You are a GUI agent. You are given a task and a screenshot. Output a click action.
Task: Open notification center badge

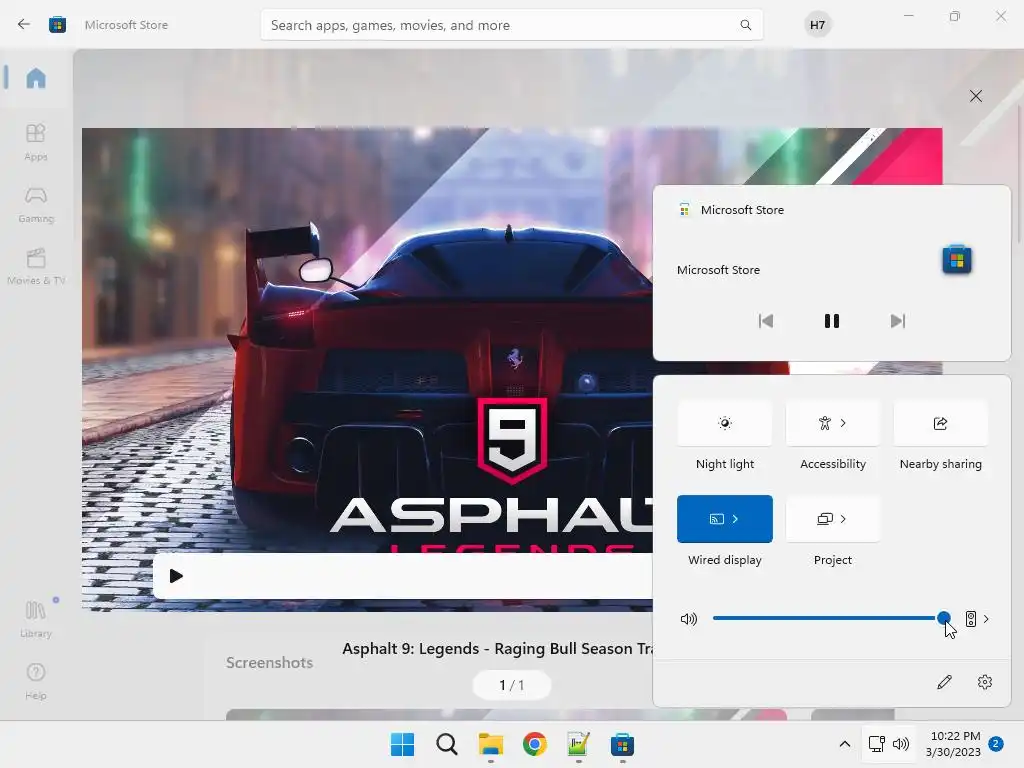(x=996, y=744)
